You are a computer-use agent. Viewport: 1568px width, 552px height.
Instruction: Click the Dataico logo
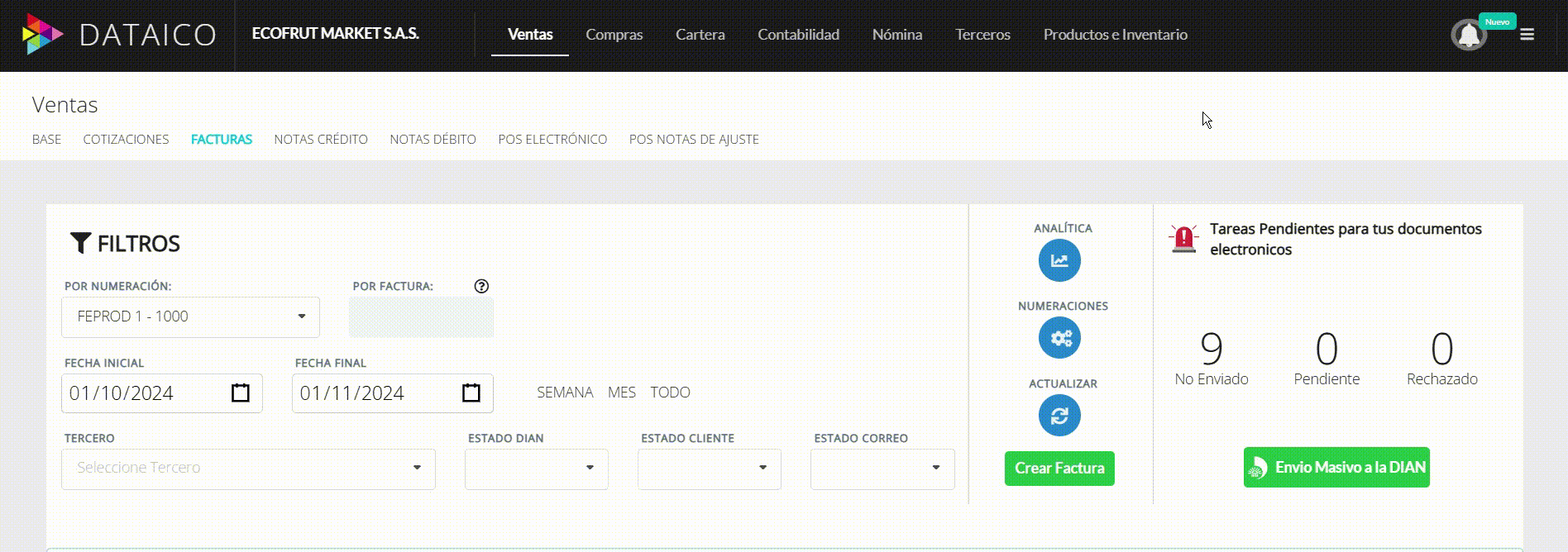[x=118, y=35]
